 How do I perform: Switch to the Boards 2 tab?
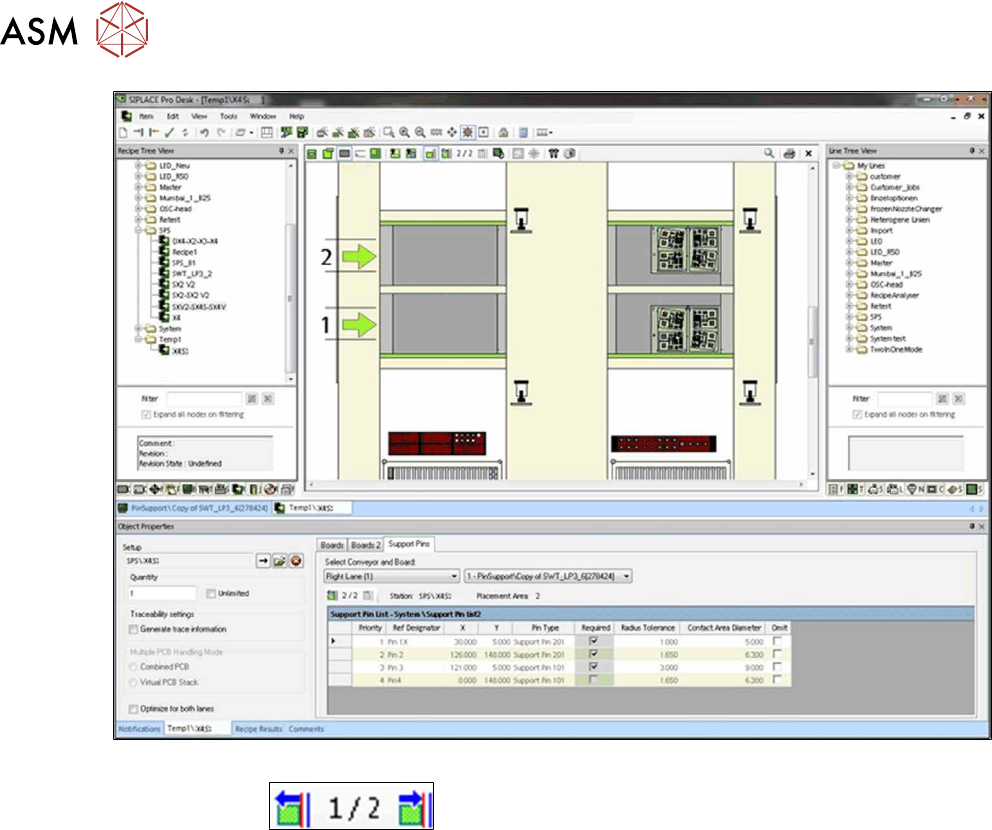click(366, 545)
